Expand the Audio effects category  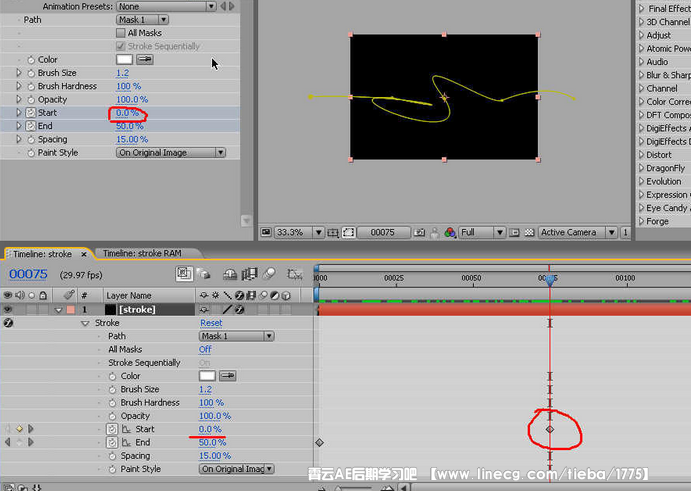(642, 62)
